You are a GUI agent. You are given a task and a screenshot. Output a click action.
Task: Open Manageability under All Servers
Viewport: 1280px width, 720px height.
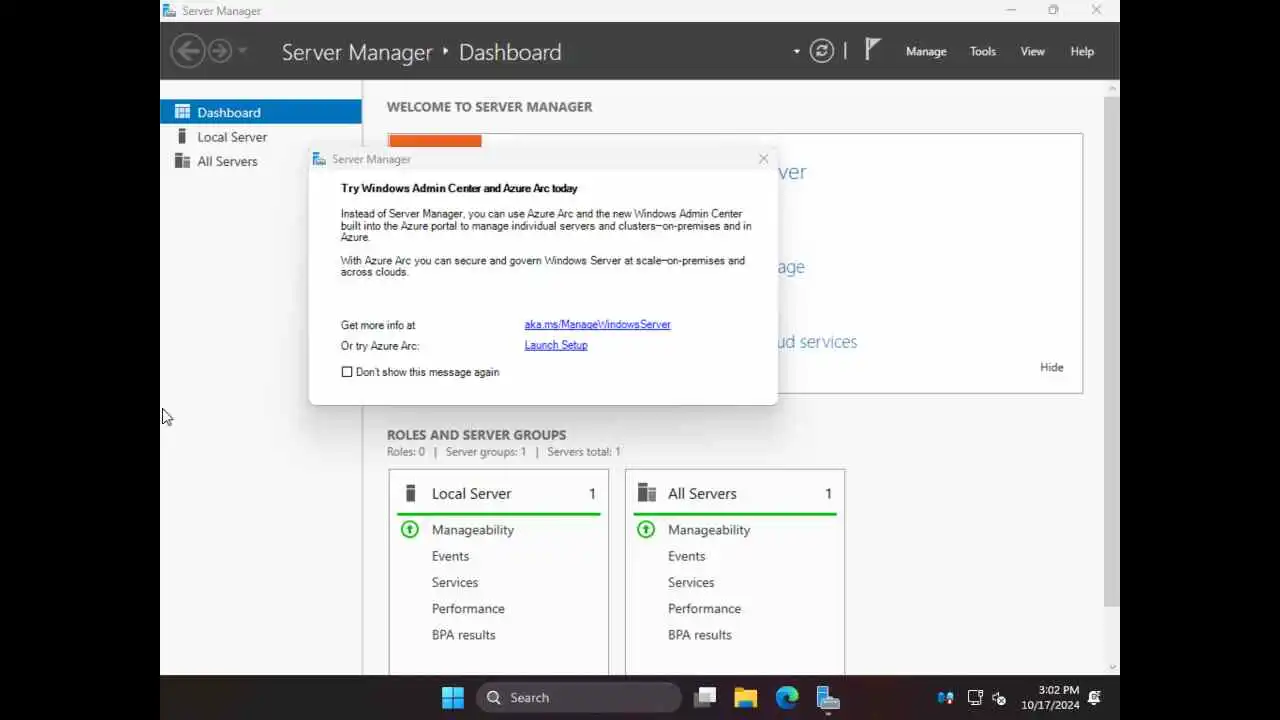click(709, 530)
